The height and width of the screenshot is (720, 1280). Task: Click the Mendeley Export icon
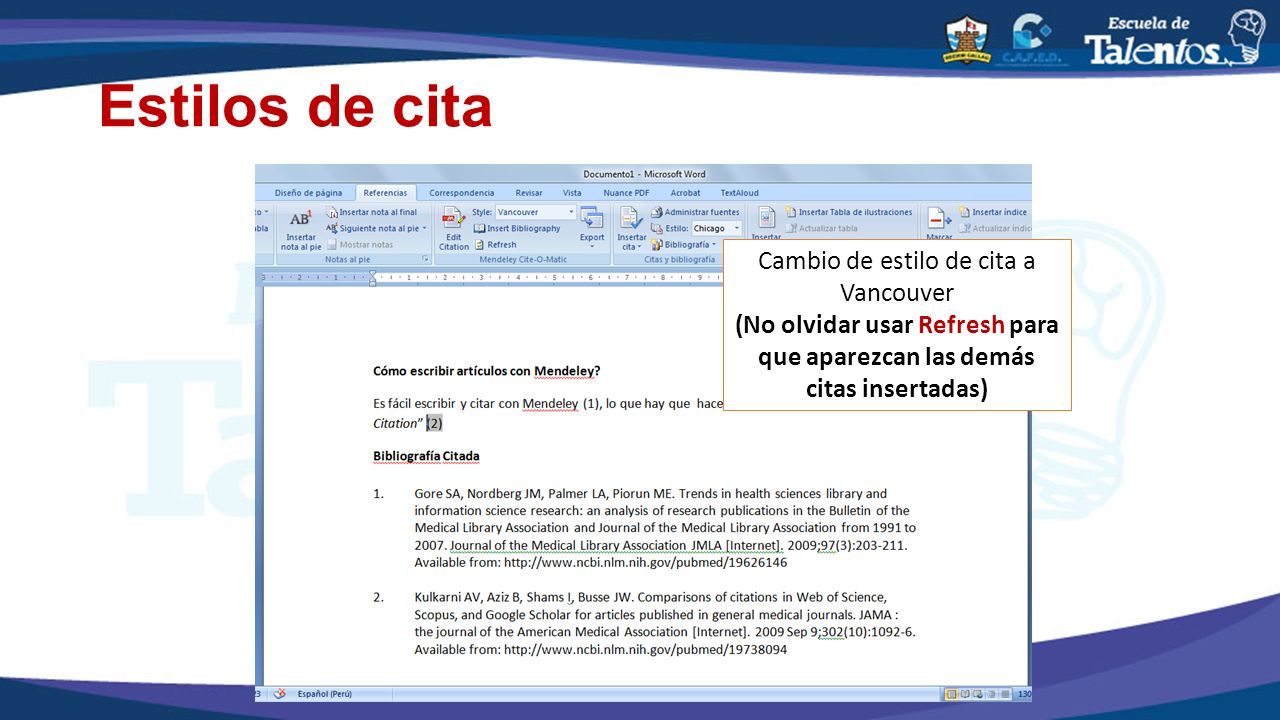[x=592, y=226]
